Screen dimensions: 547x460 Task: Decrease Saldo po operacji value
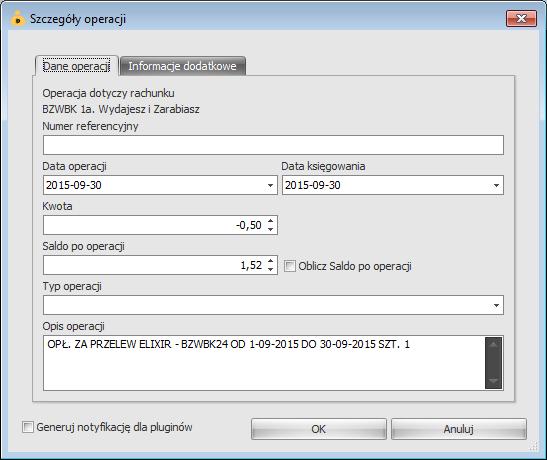click(x=271, y=269)
